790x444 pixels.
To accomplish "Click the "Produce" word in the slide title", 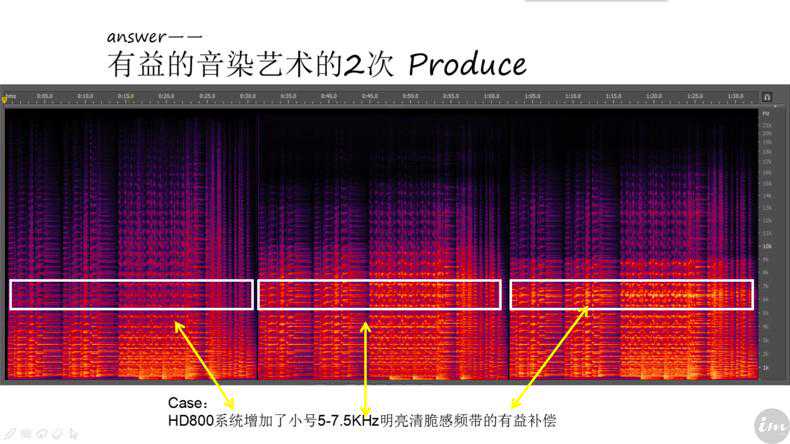I will (x=467, y=65).
